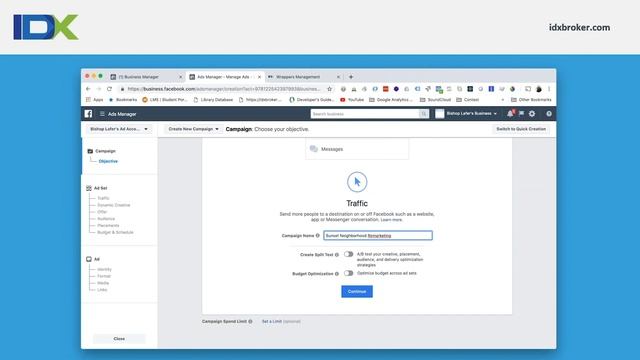
Task: Click the Search business field
Action: (365, 114)
